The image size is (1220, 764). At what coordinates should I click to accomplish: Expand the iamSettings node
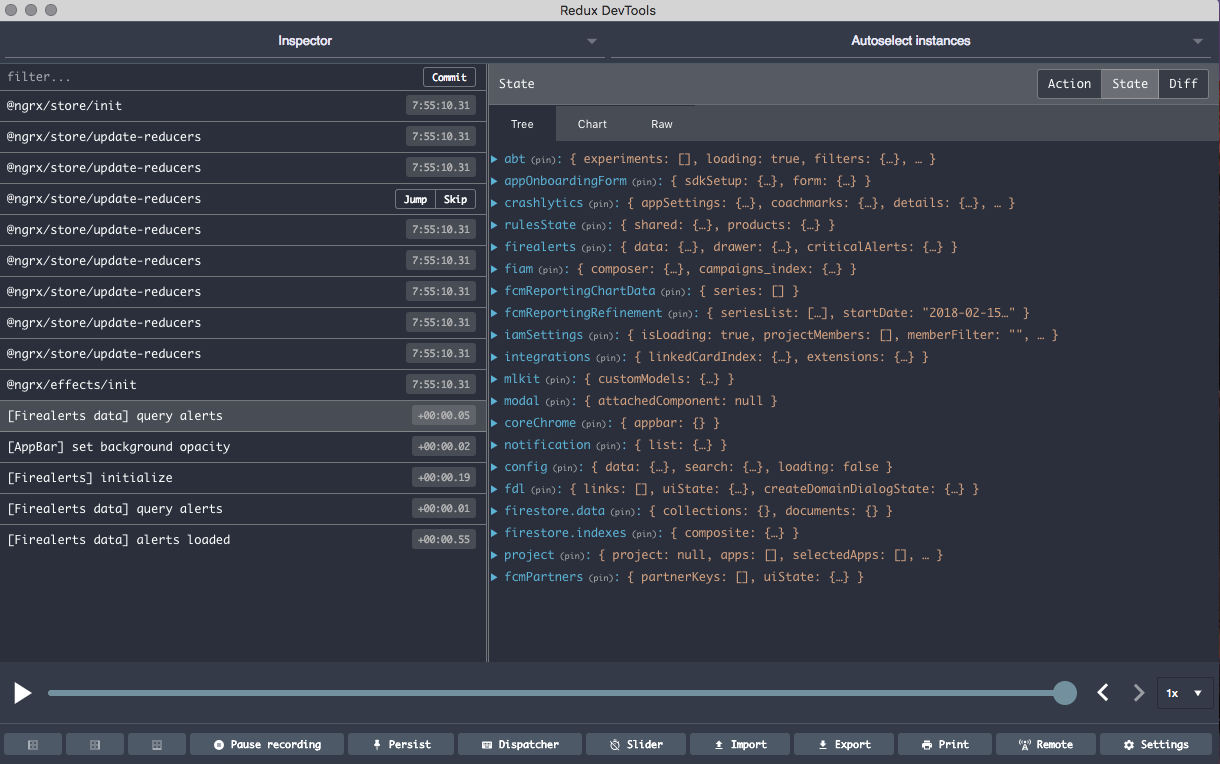(495, 335)
